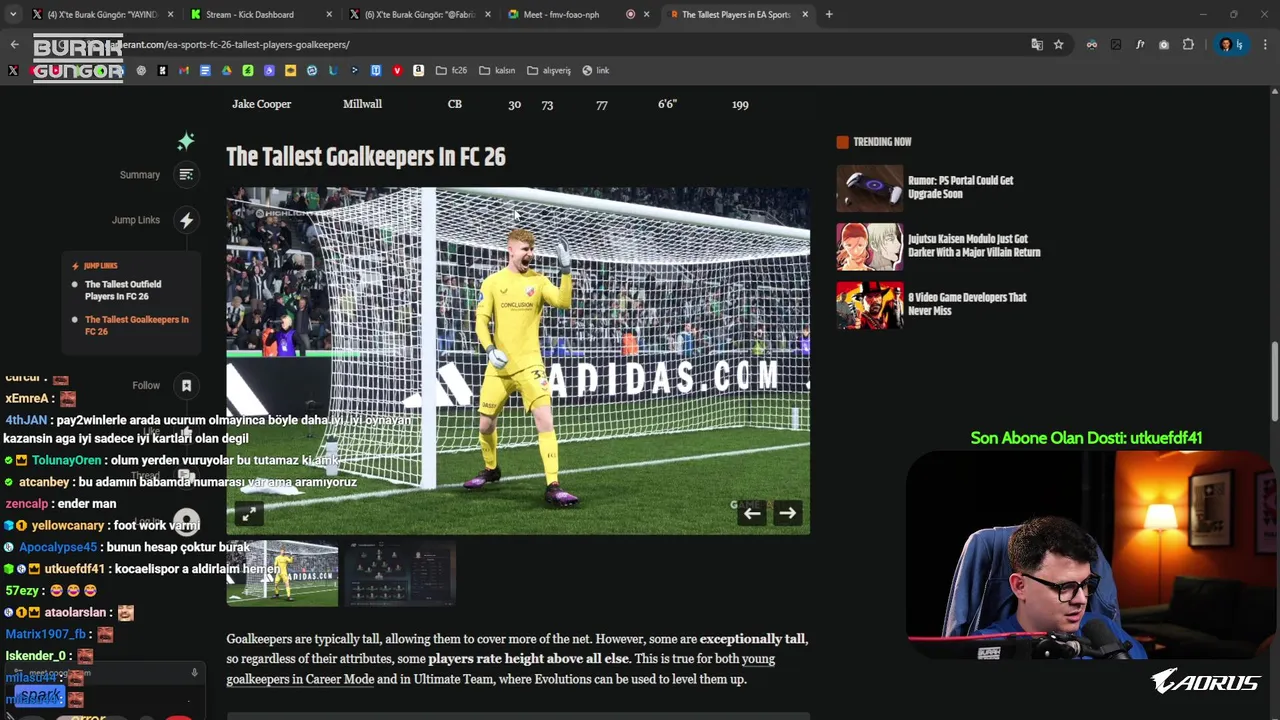Click the Jujutsu Kaisen trending thumbnail
Screen dimensions: 1280x720
point(870,246)
